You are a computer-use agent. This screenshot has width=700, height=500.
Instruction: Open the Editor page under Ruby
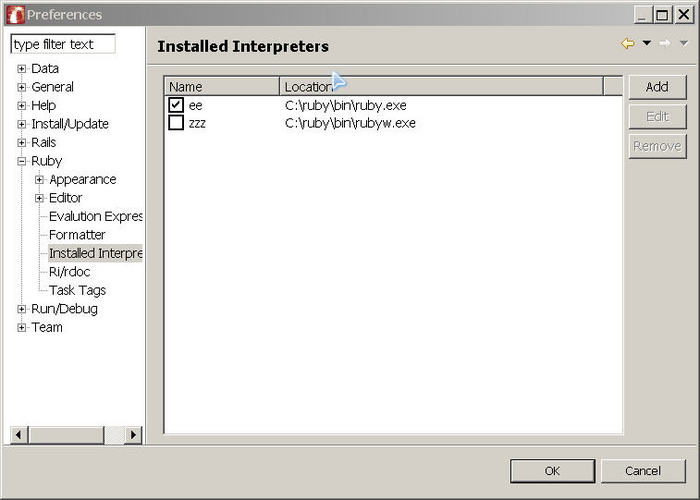point(66,198)
